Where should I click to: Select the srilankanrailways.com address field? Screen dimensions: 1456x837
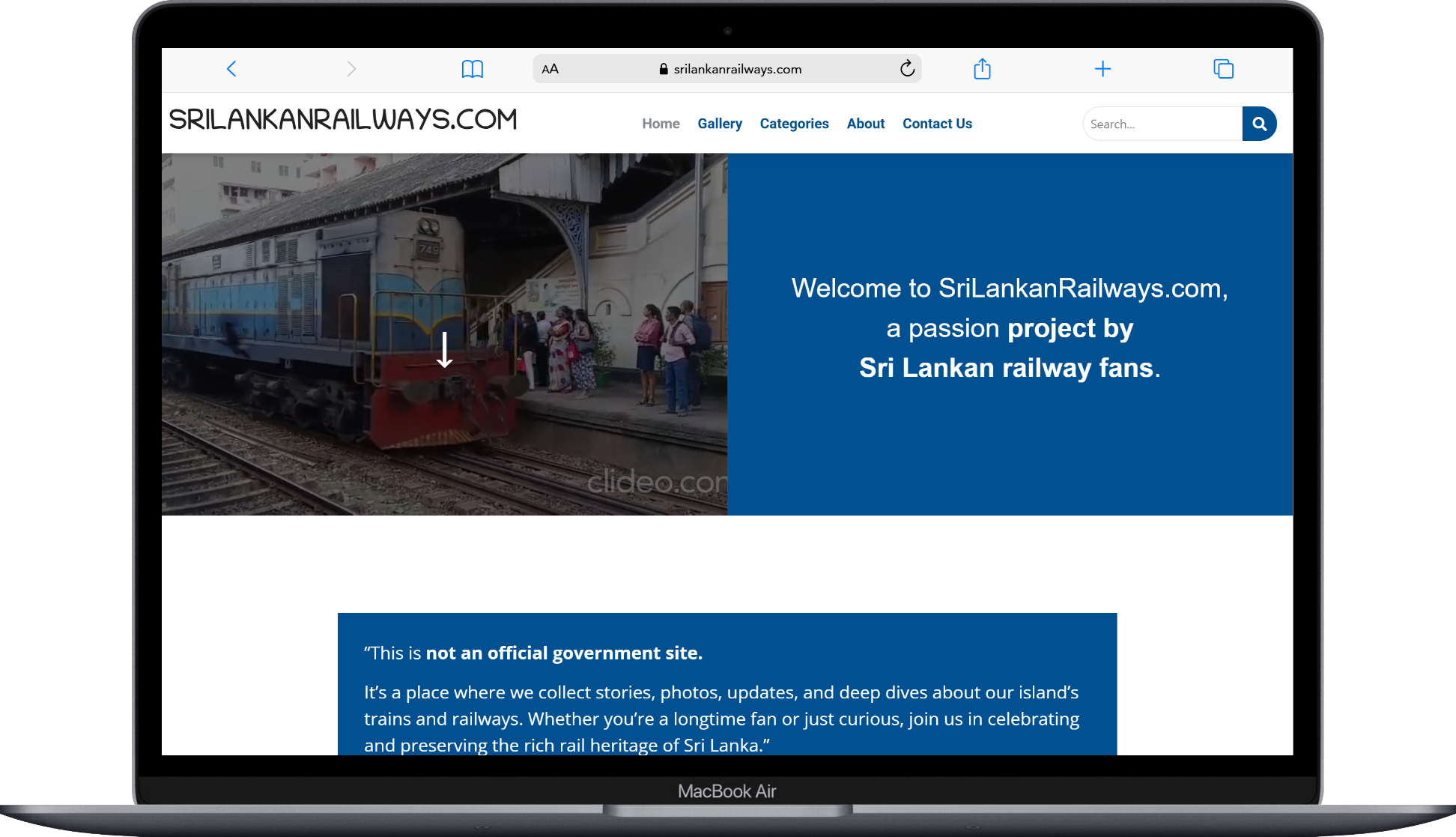pyautogui.click(x=737, y=69)
